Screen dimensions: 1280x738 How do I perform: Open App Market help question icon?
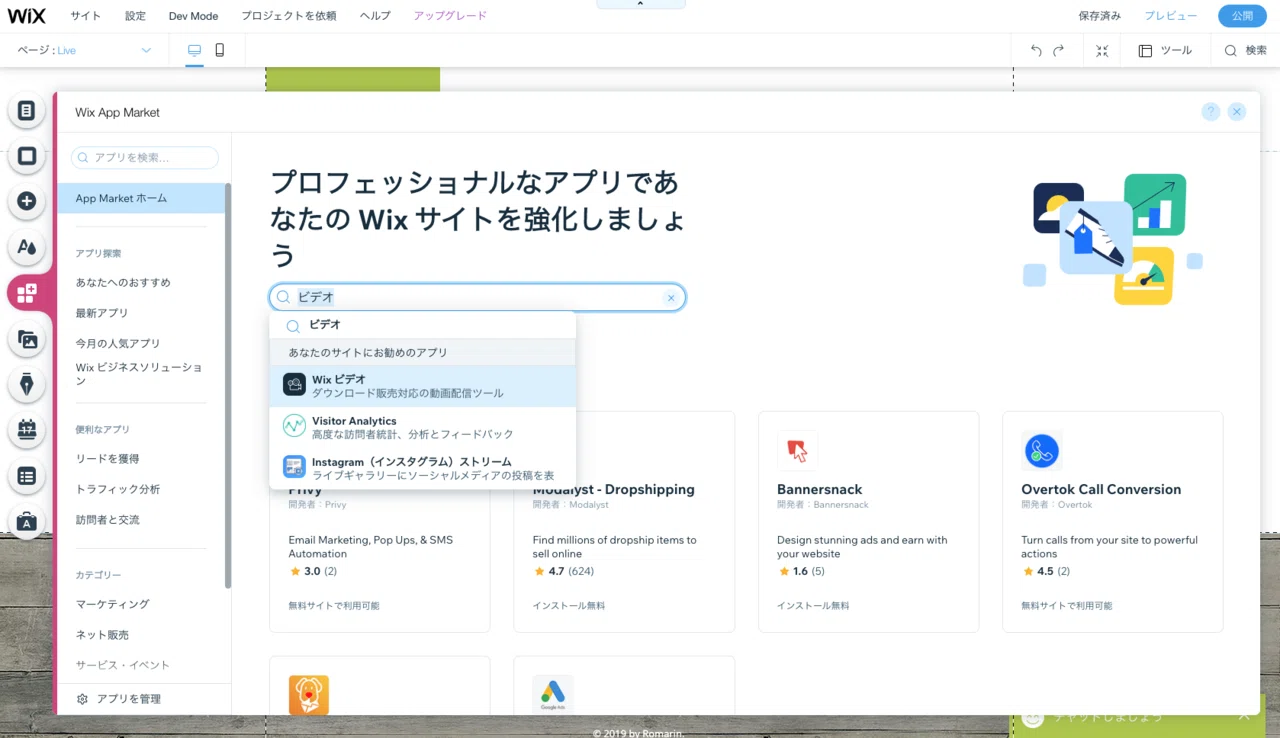[1211, 112]
